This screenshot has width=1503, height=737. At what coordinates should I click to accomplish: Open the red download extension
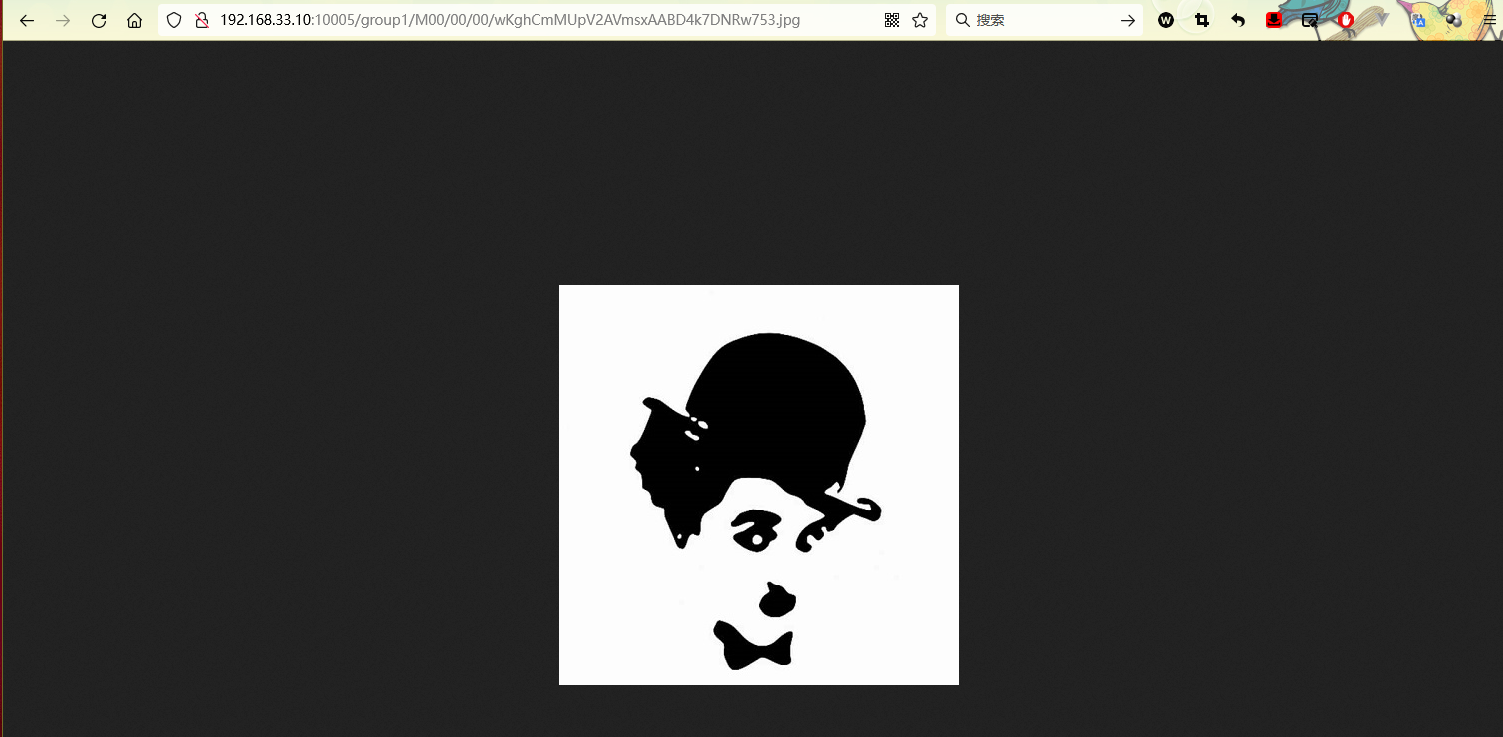1274,20
